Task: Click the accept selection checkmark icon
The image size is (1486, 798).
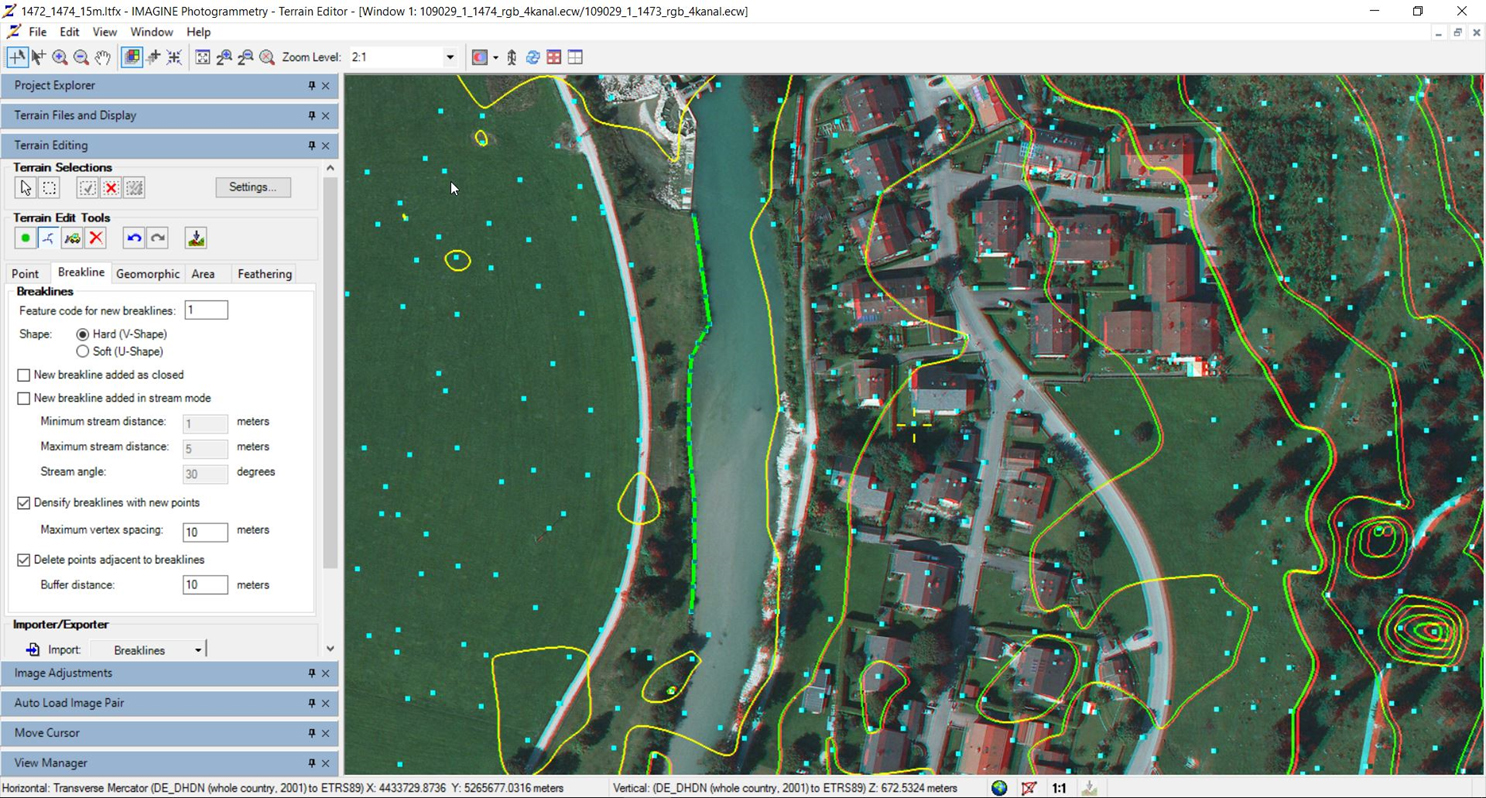Action: (x=88, y=187)
